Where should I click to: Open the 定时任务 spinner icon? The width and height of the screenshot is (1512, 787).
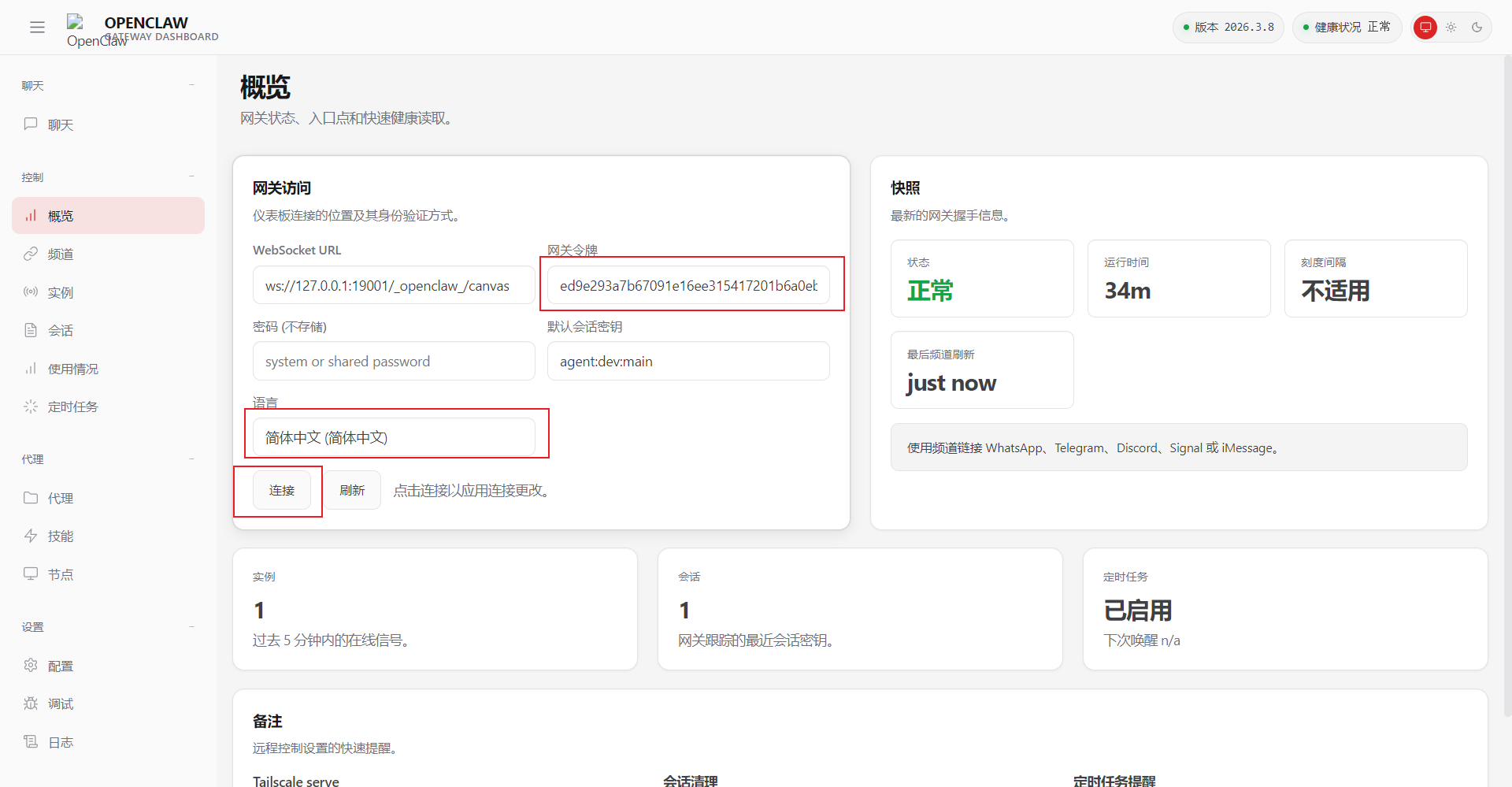tap(31, 406)
